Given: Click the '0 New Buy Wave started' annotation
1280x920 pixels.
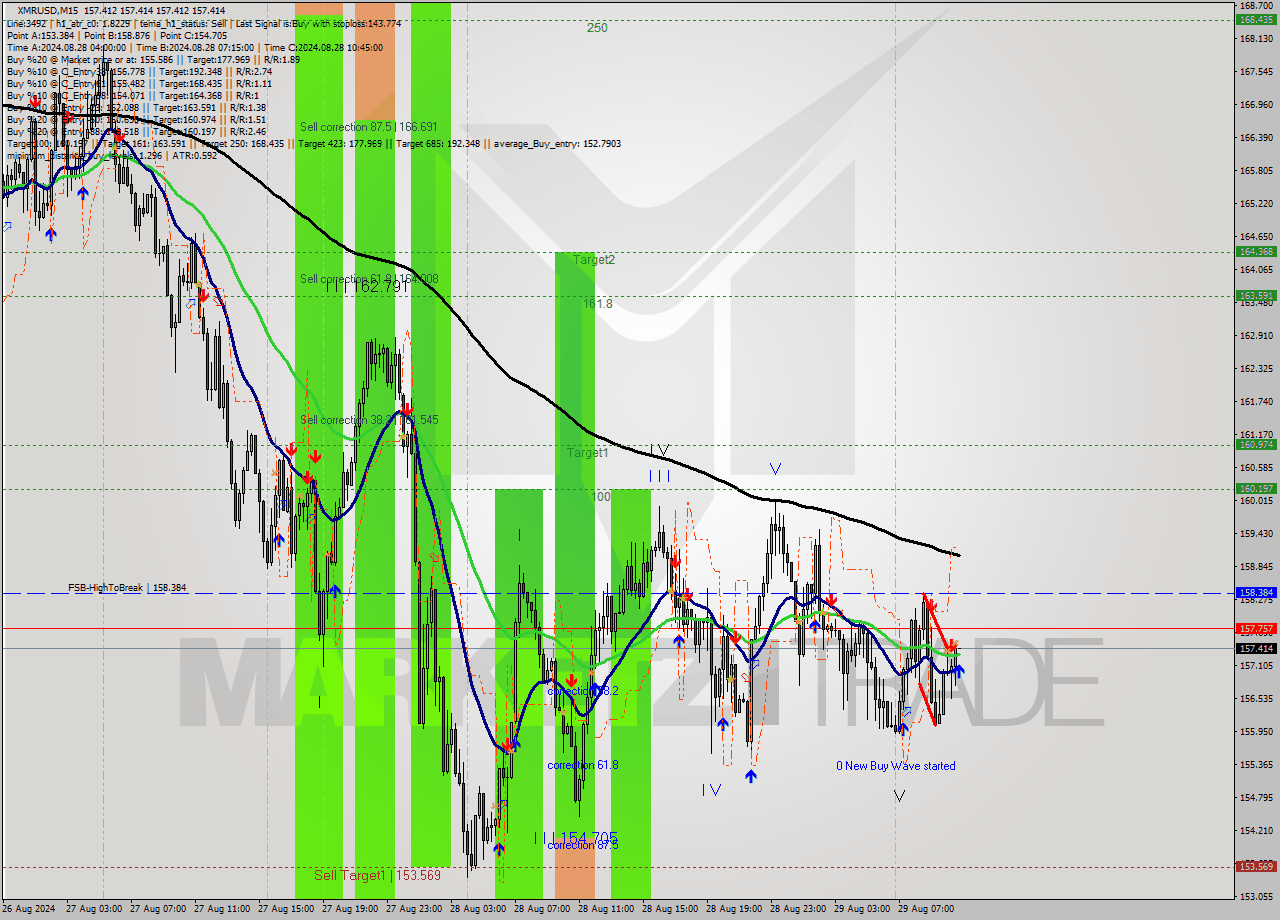Looking at the screenshot, I should 896,766.
